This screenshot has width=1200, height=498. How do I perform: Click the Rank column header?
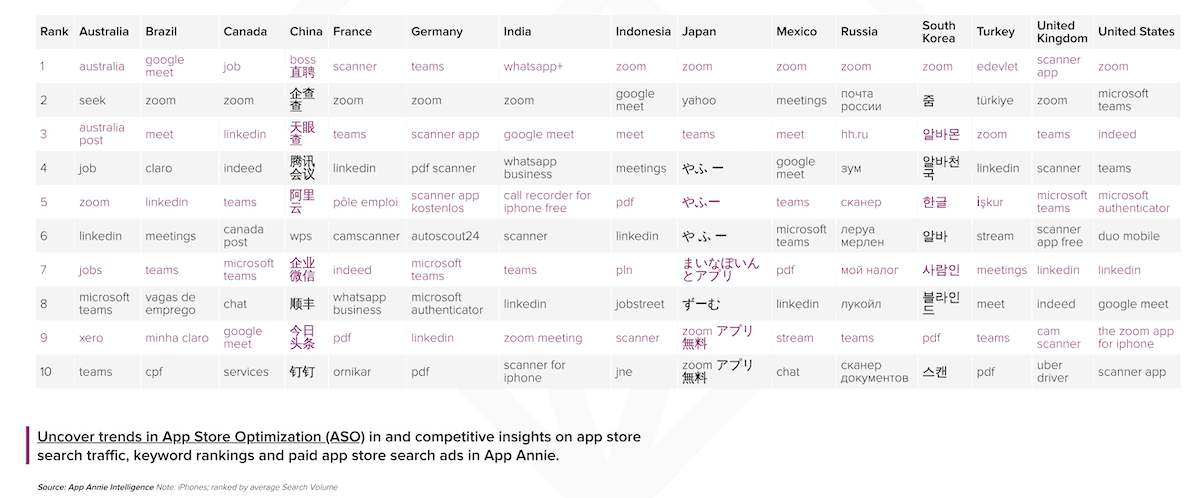click(x=53, y=32)
